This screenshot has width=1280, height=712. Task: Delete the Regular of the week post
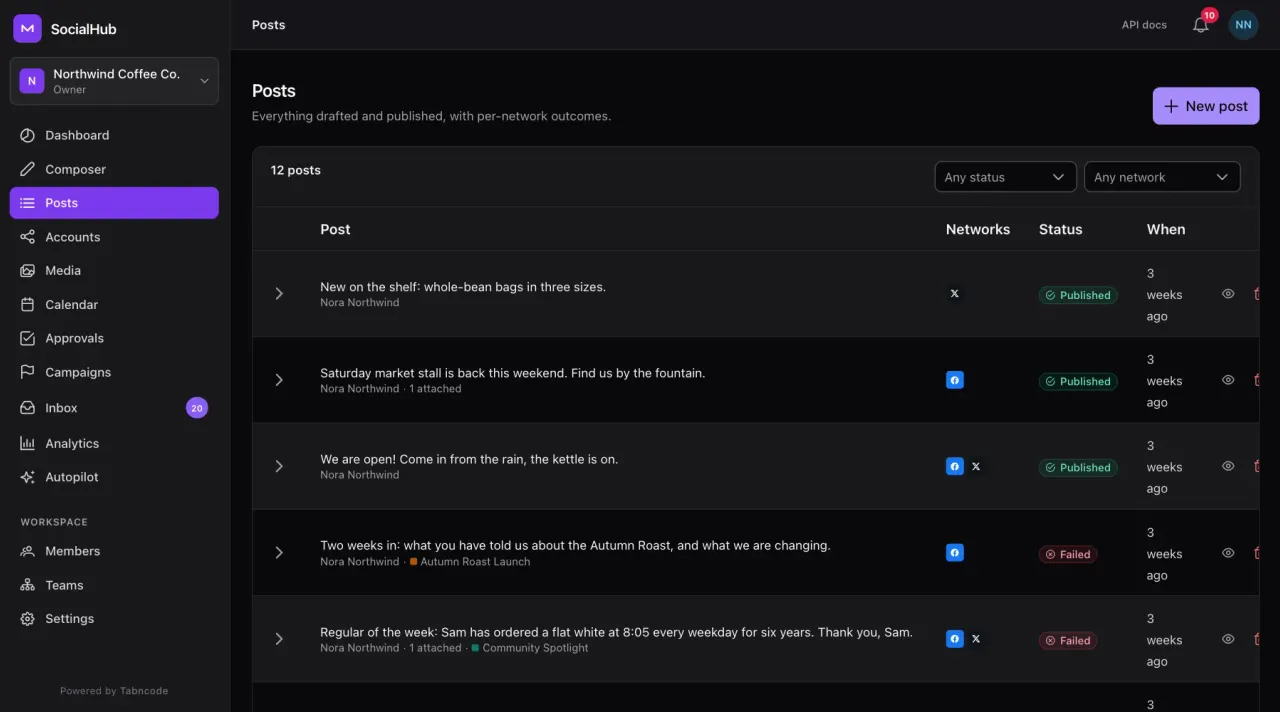pos(1255,639)
